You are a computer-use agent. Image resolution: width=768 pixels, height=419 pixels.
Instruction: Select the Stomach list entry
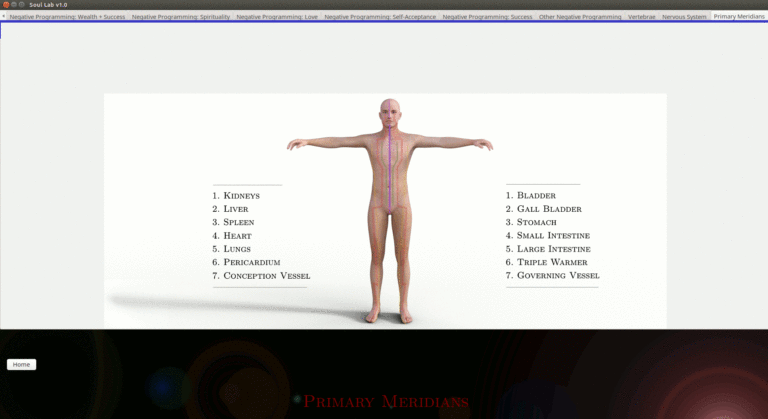click(x=531, y=222)
